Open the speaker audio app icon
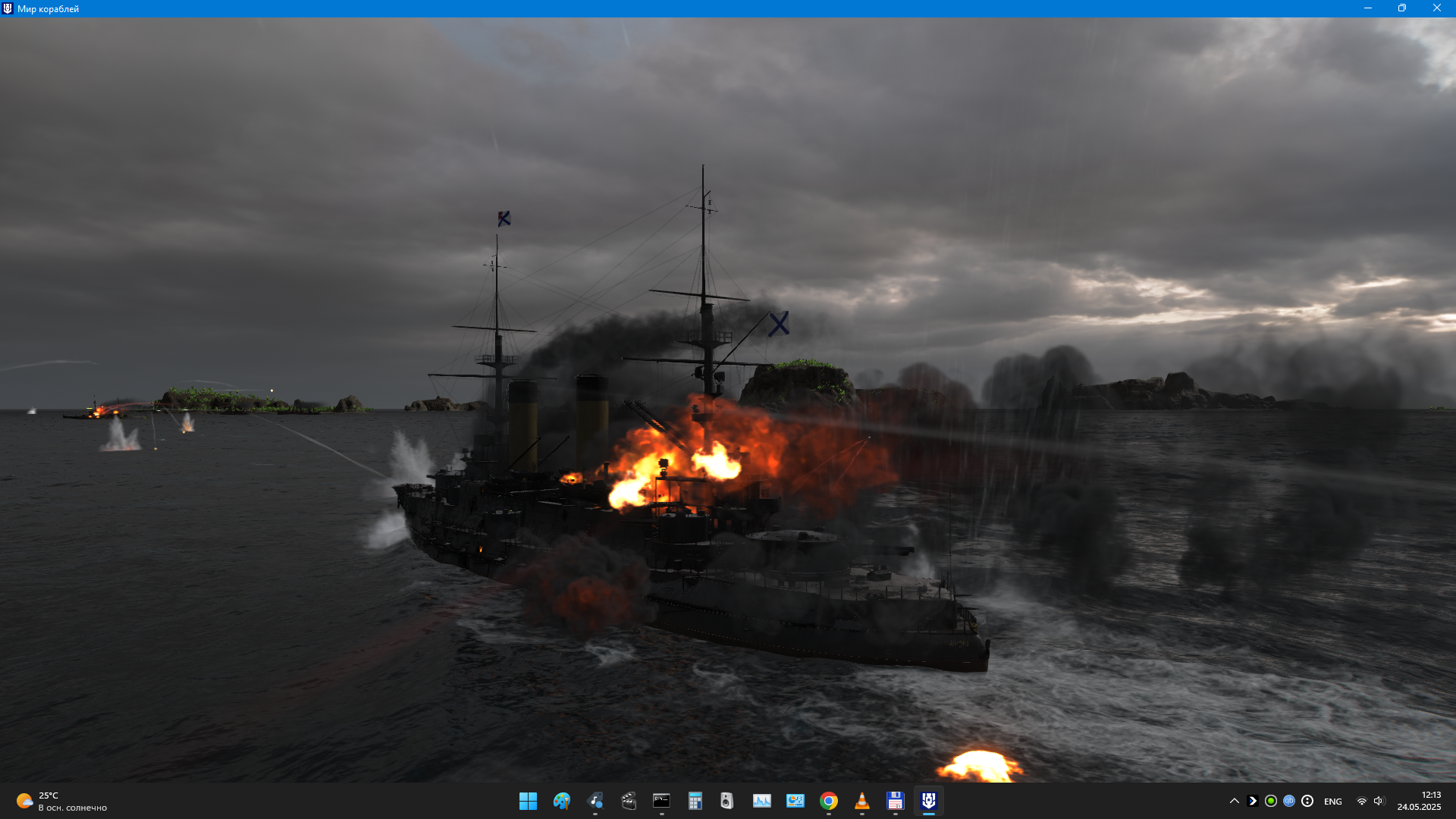Image resolution: width=1456 pixels, height=819 pixels. click(727, 801)
